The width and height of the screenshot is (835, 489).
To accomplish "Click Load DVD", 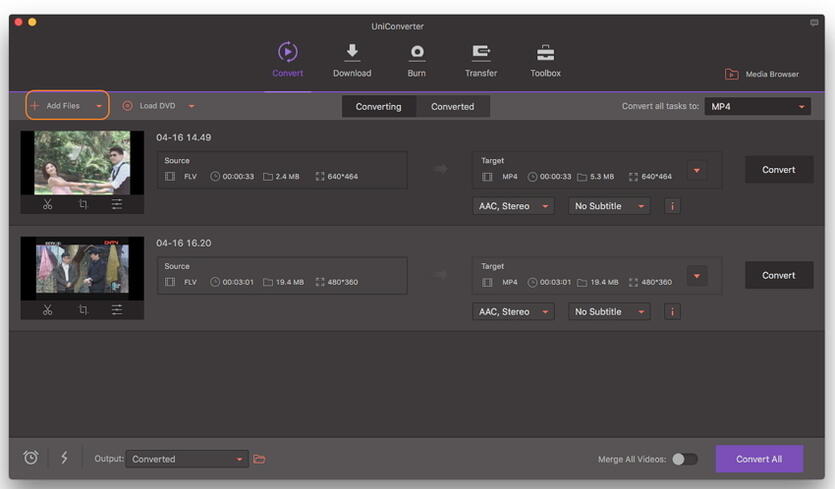I will 149,105.
